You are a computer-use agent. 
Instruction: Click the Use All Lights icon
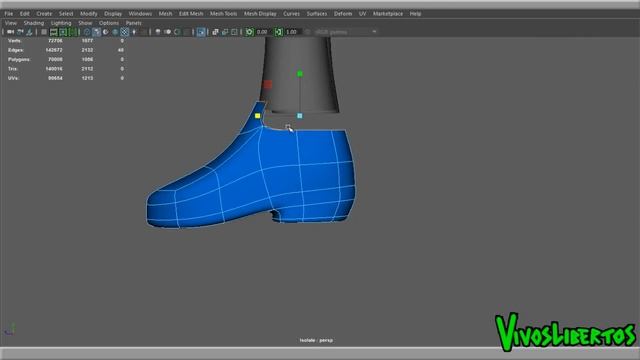(134, 32)
